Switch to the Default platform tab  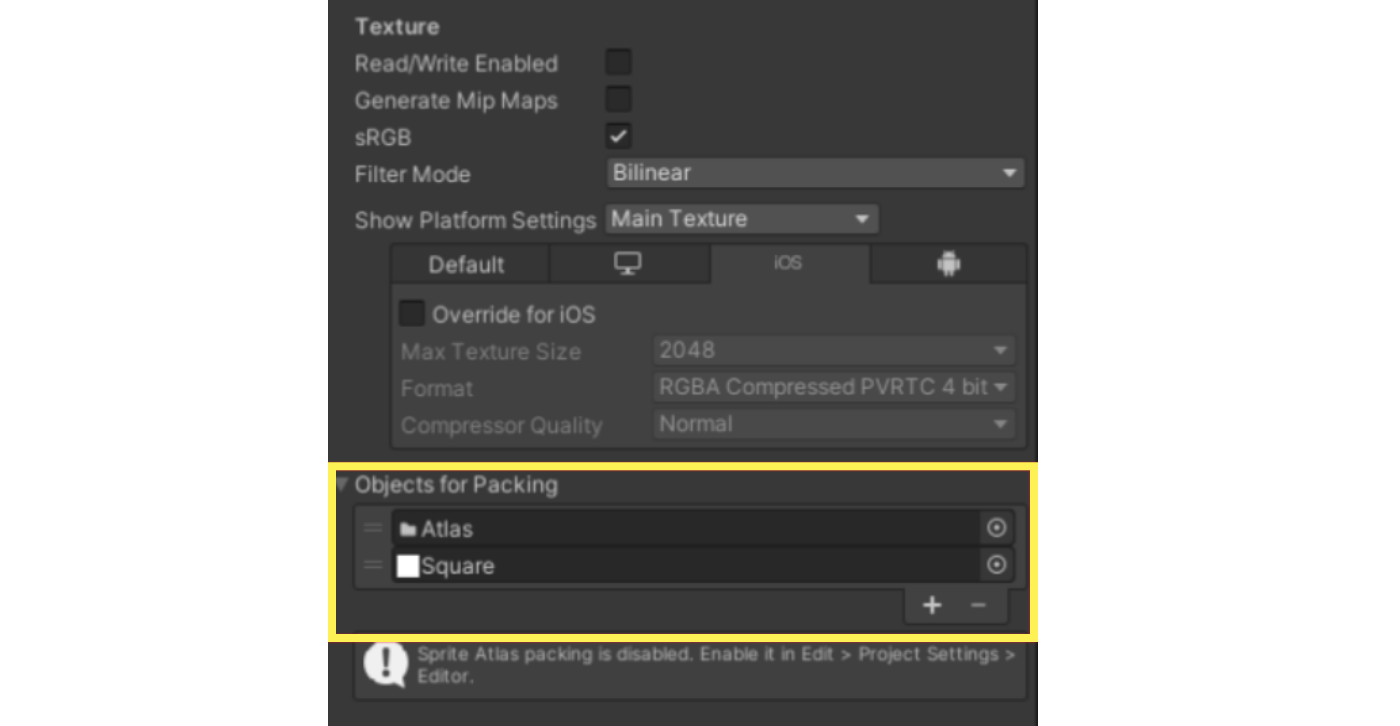point(468,263)
